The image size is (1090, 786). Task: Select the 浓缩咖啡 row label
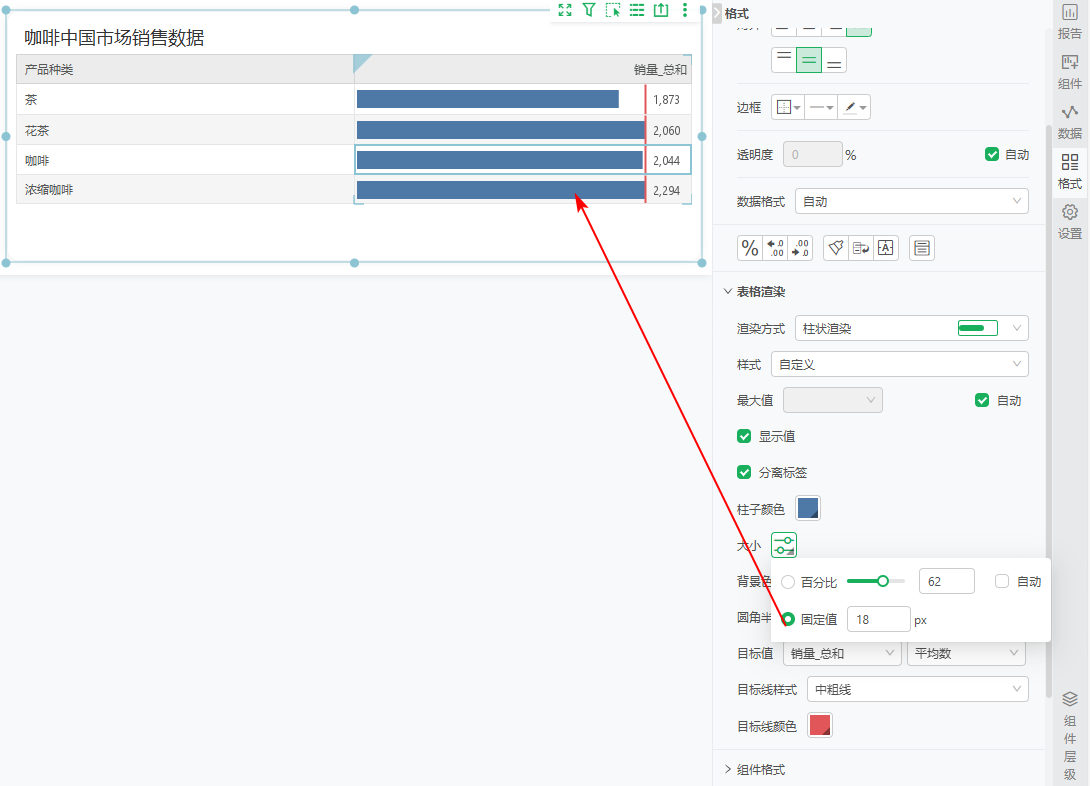[x=49, y=190]
